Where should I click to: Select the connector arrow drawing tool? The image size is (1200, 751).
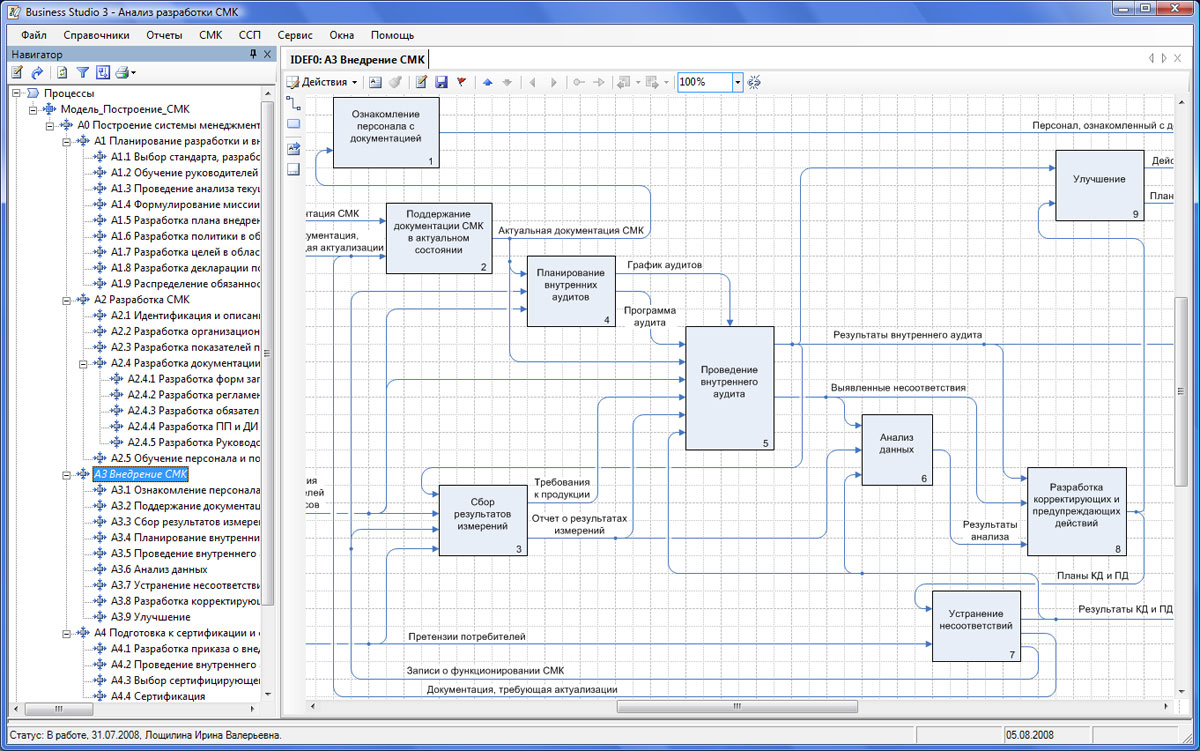pos(294,101)
